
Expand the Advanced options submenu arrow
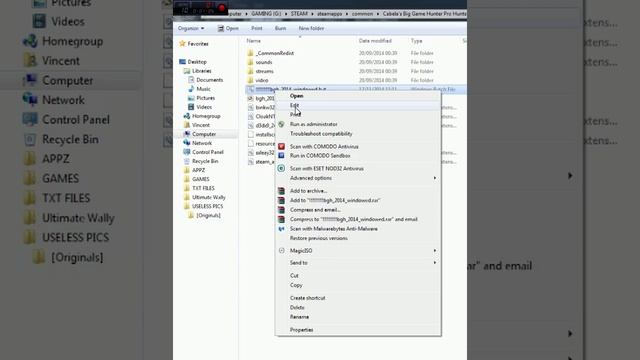point(435,178)
